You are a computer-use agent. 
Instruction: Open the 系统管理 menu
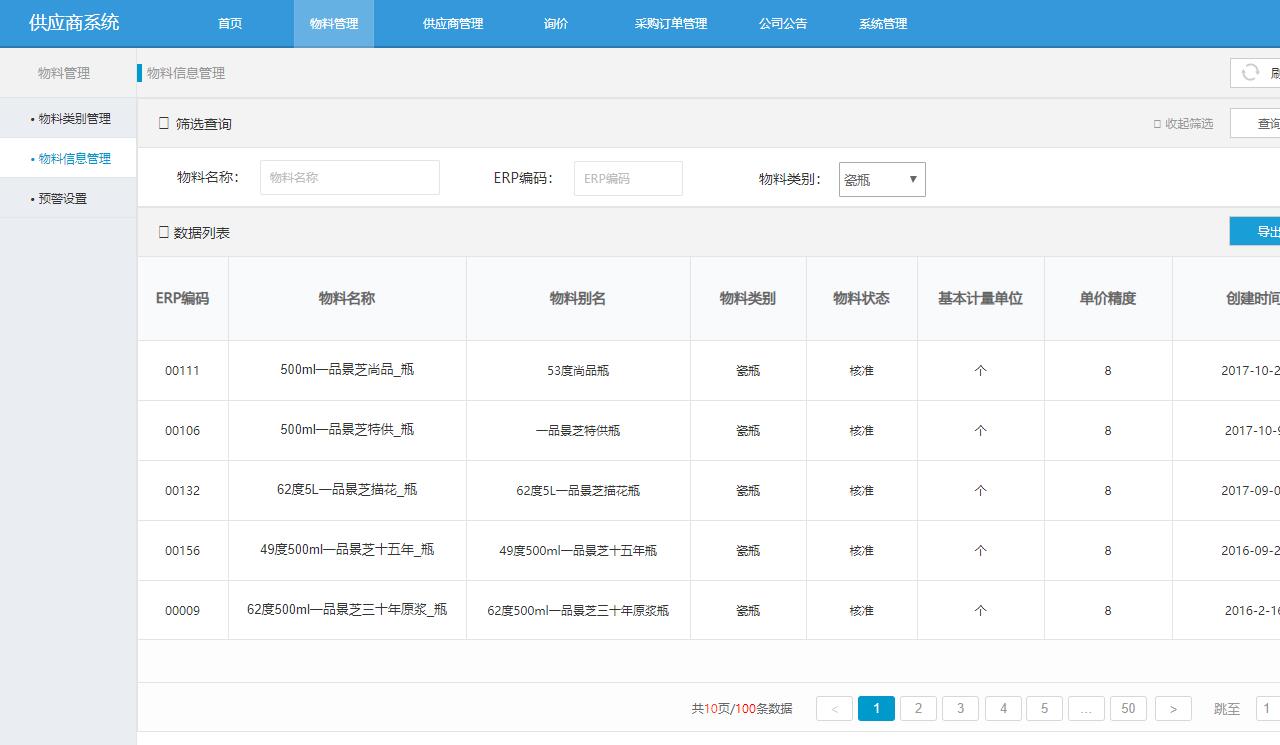pos(883,24)
